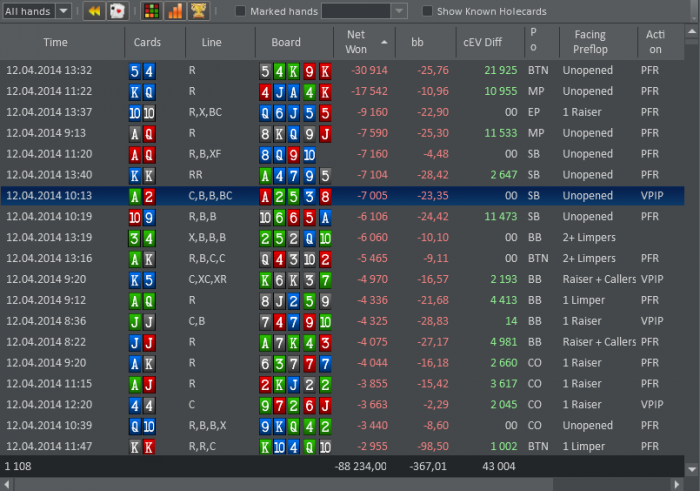Click the C,XC,XR line cell
700x491 pixels.
pyautogui.click(x=208, y=279)
